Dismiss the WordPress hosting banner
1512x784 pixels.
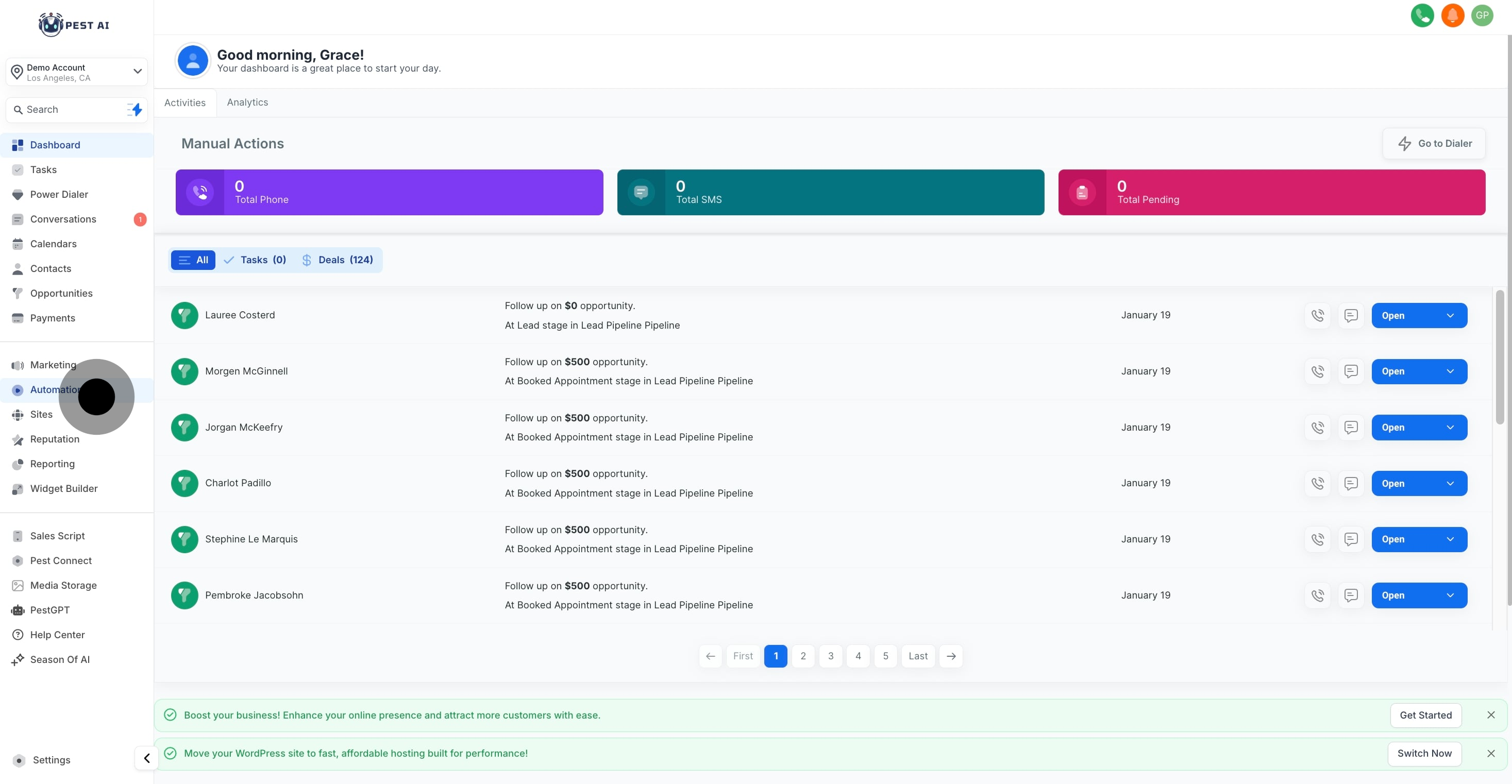coord(1490,754)
